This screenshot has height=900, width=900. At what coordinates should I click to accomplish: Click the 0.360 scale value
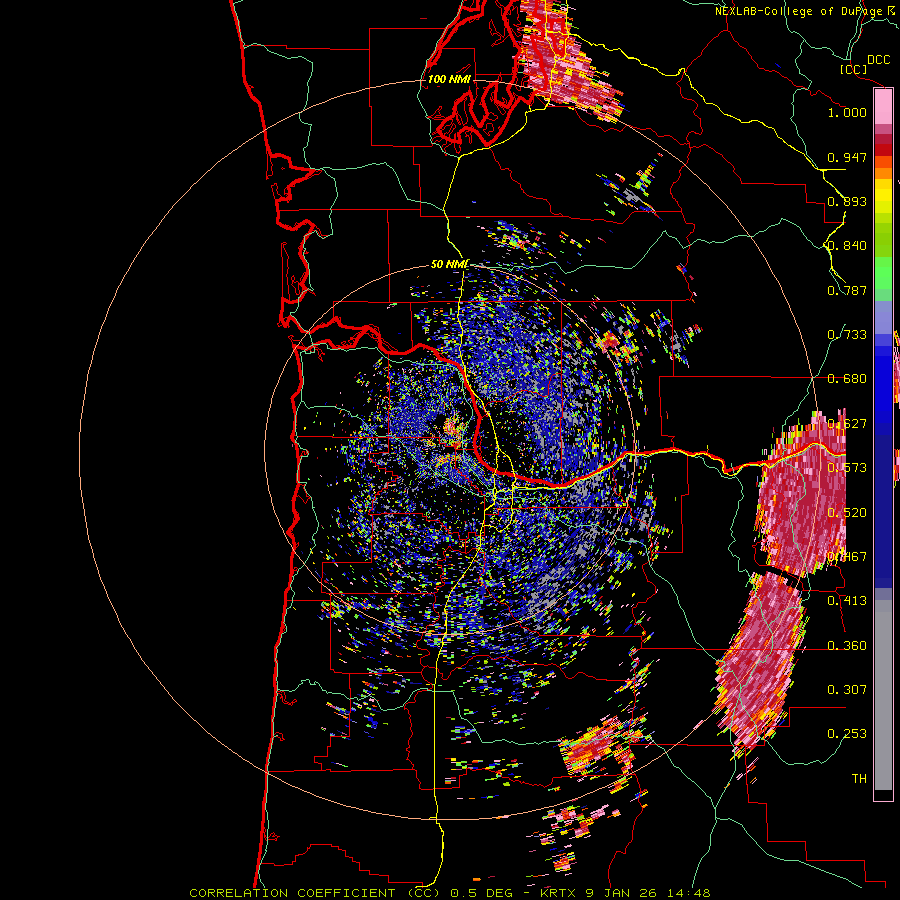tap(847, 646)
